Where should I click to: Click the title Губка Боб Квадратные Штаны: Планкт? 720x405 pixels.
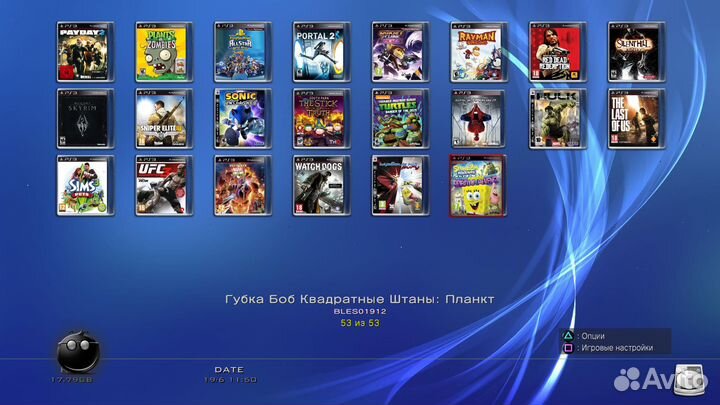(360, 299)
